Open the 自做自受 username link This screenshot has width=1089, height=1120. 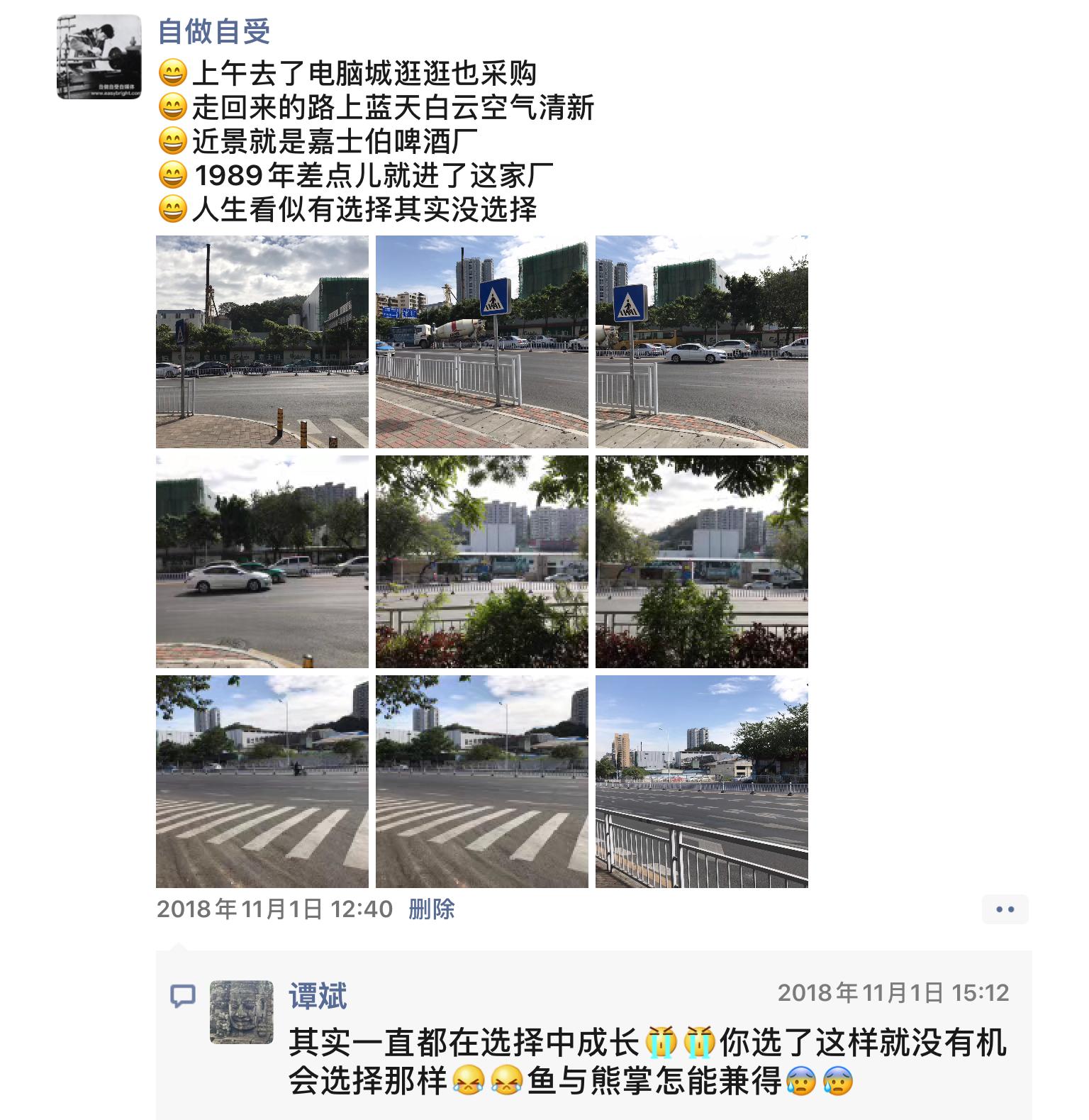tap(214, 32)
